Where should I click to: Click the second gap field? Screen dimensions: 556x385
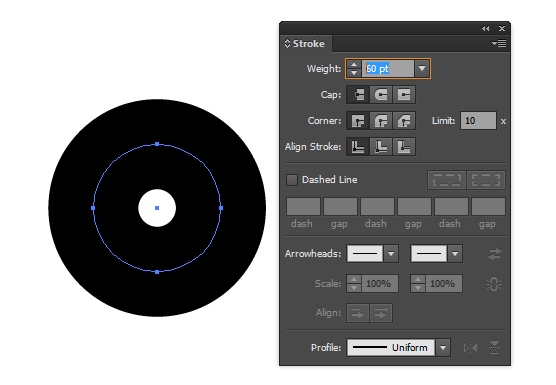coord(415,207)
